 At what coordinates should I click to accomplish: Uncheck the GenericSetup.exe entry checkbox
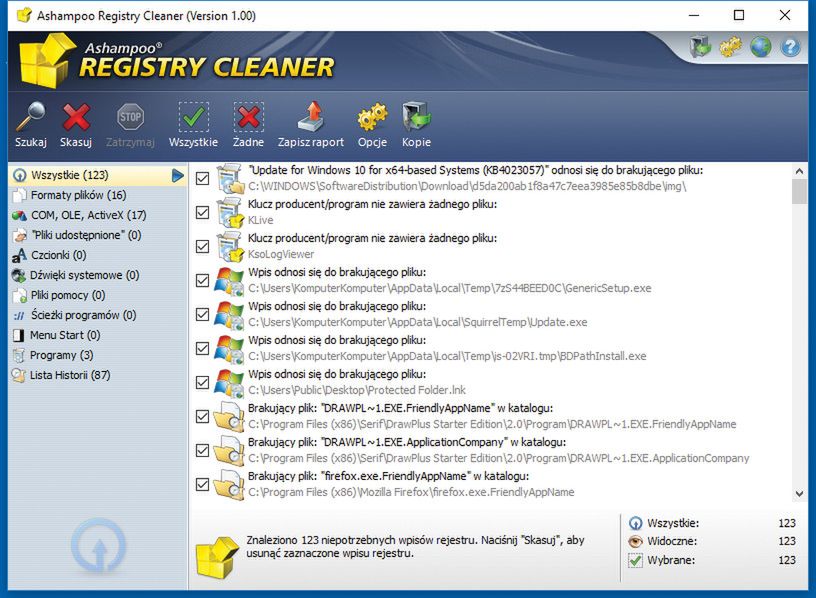pyautogui.click(x=202, y=281)
